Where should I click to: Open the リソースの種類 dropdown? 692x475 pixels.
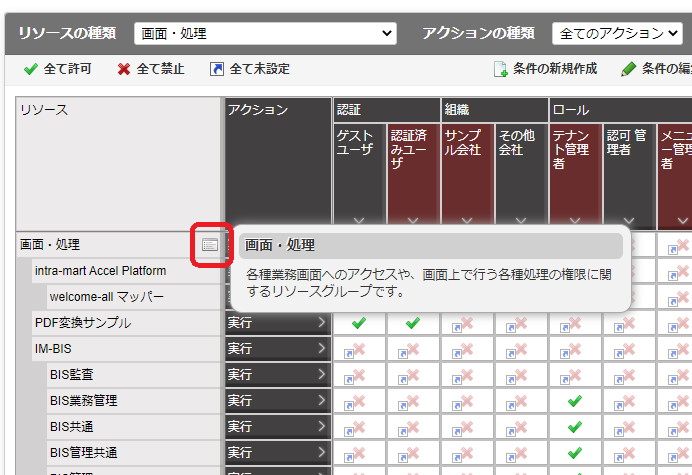[x=265, y=33]
